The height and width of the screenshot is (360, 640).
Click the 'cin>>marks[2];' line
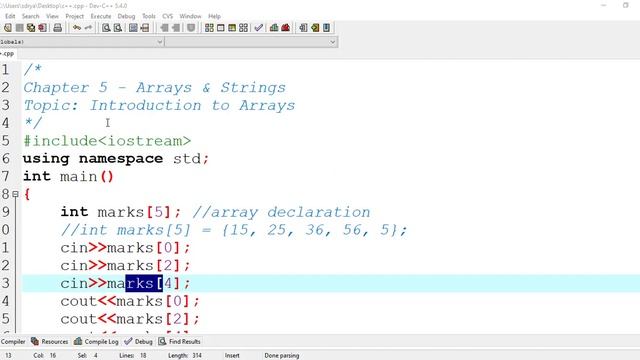click(125, 266)
